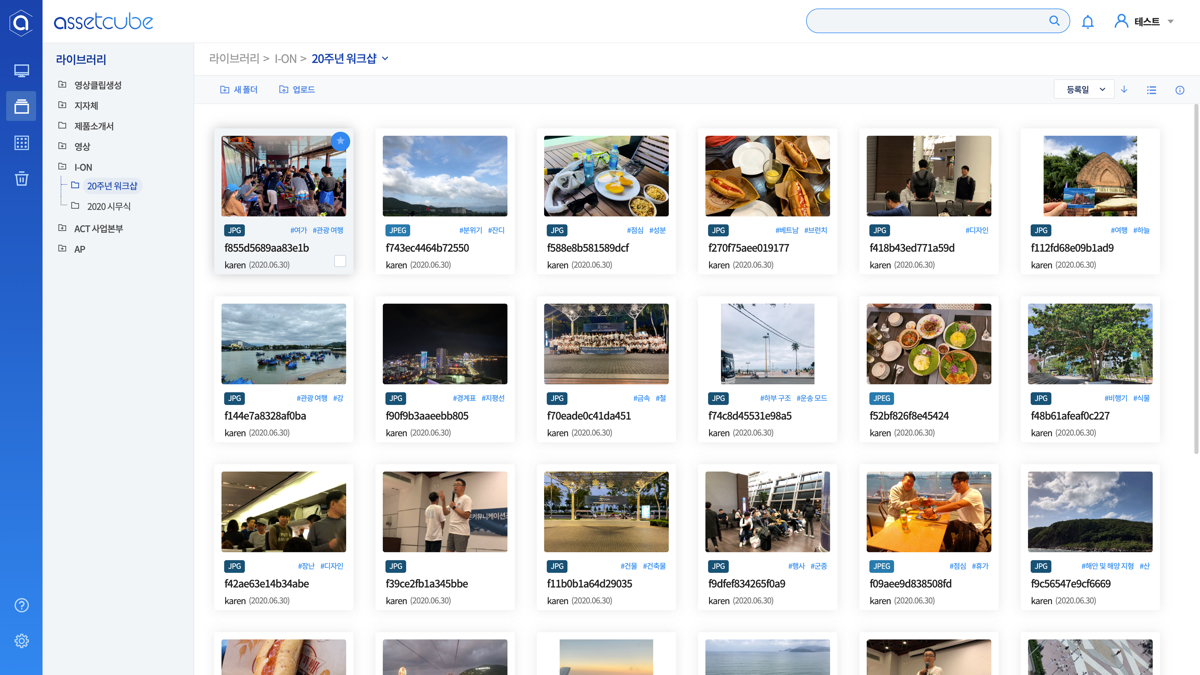Open the notifications bell
This screenshot has width=1200, height=675.
click(1088, 21)
